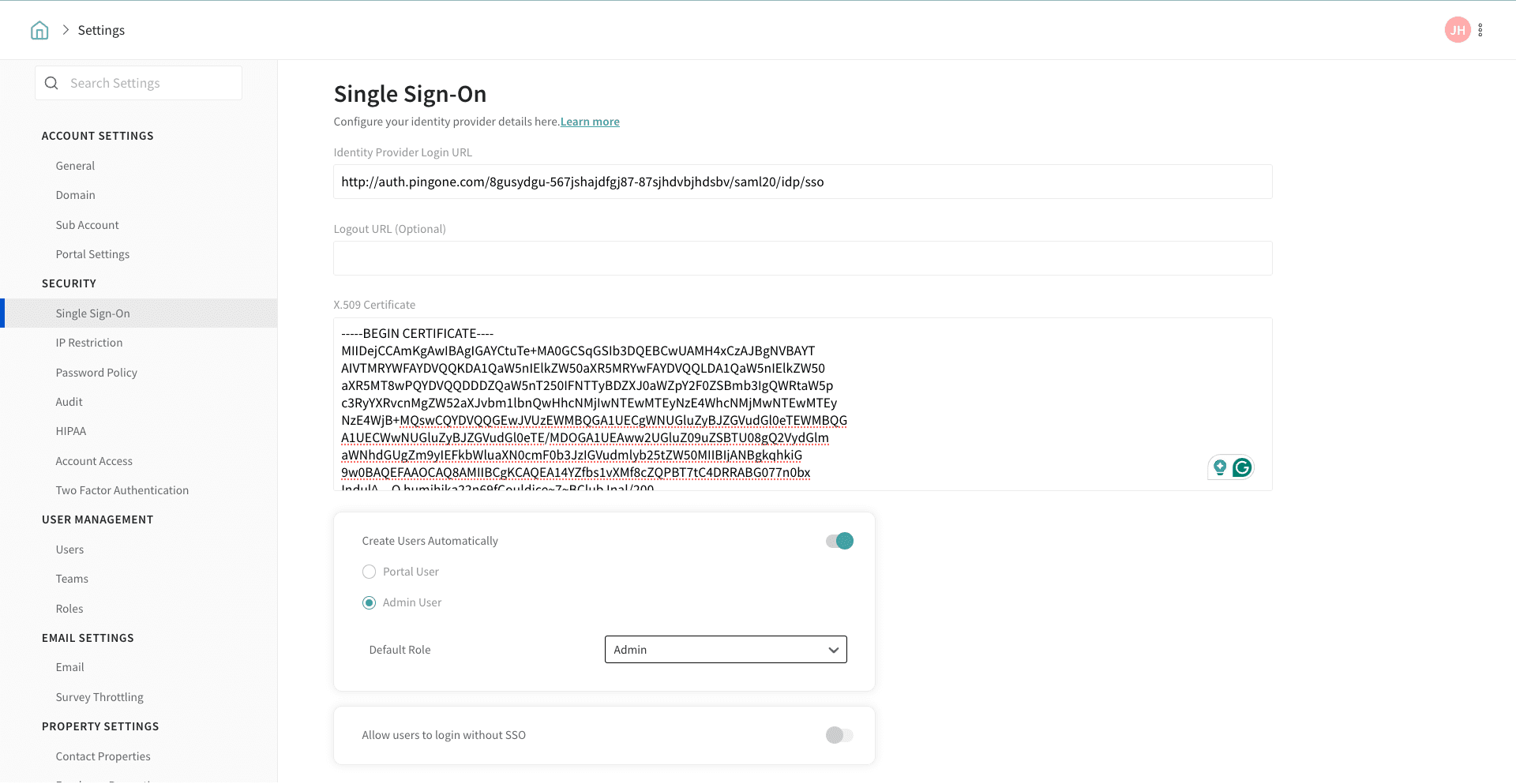
Task: Click the Identity Provider Login URL field
Action: coord(802,182)
